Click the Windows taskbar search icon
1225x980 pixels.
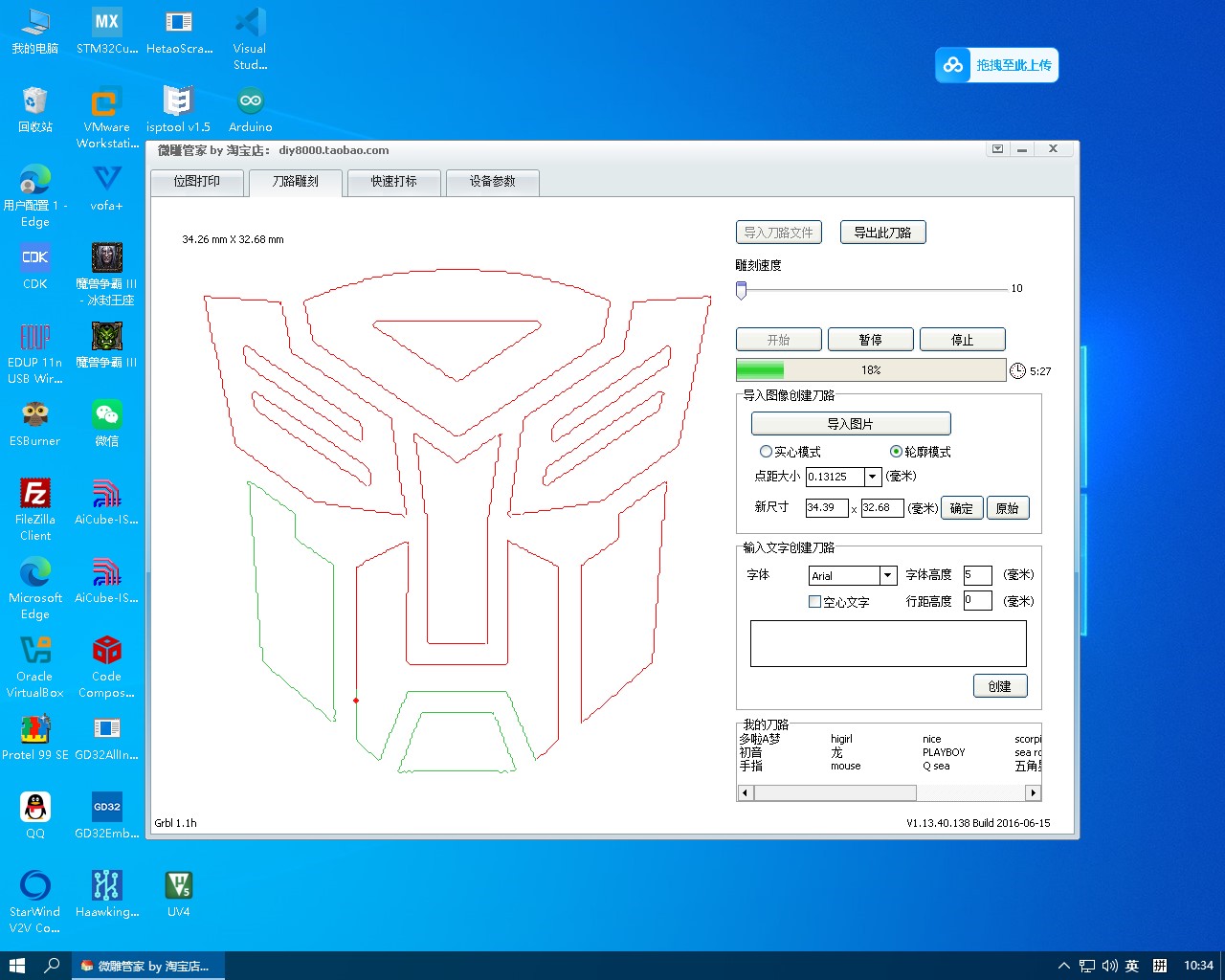click(x=53, y=966)
